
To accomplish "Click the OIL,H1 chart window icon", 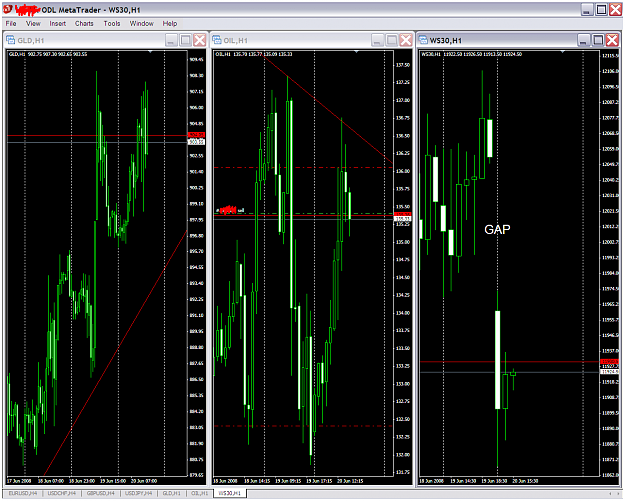I will (x=217, y=40).
